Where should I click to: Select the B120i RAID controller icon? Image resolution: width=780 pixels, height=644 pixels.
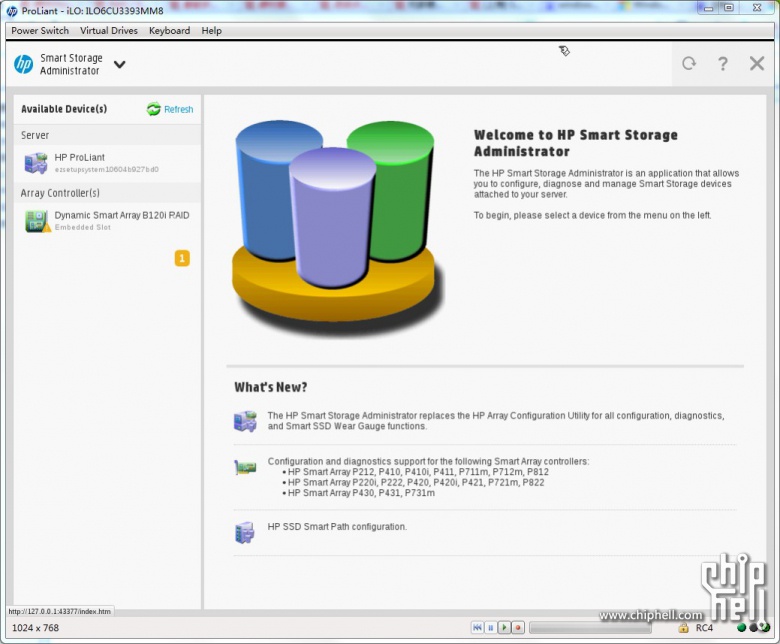pos(38,221)
